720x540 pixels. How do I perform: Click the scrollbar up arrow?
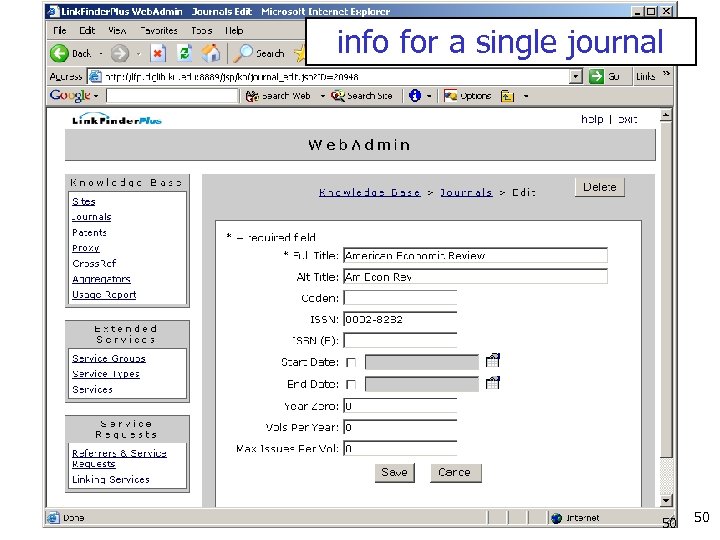click(666, 115)
